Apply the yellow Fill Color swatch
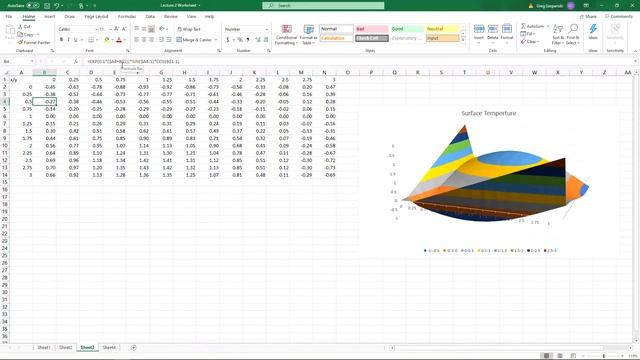Viewport: 640px width, 360px height. 107,40
